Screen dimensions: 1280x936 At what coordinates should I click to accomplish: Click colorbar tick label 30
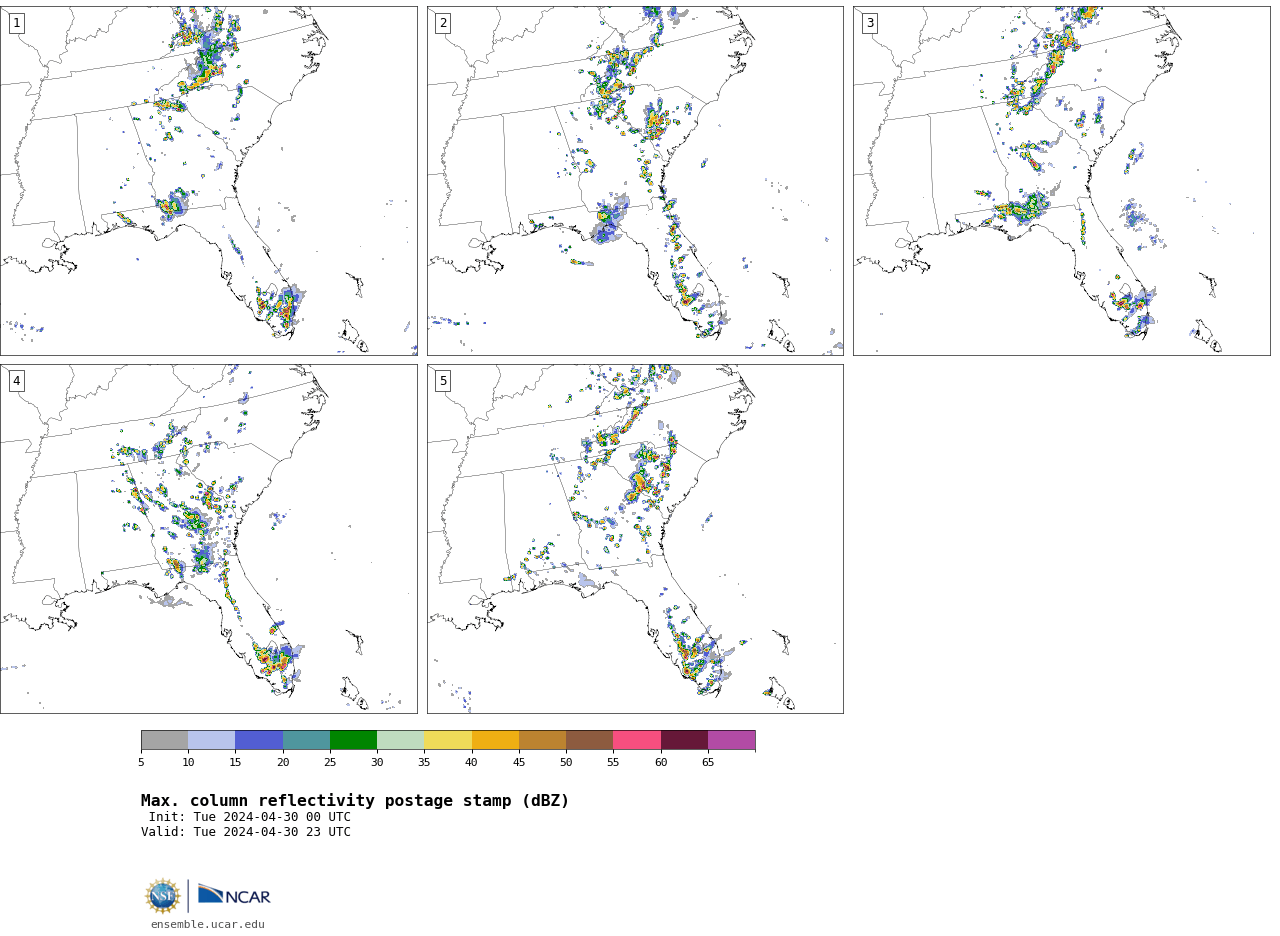point(377,763)
